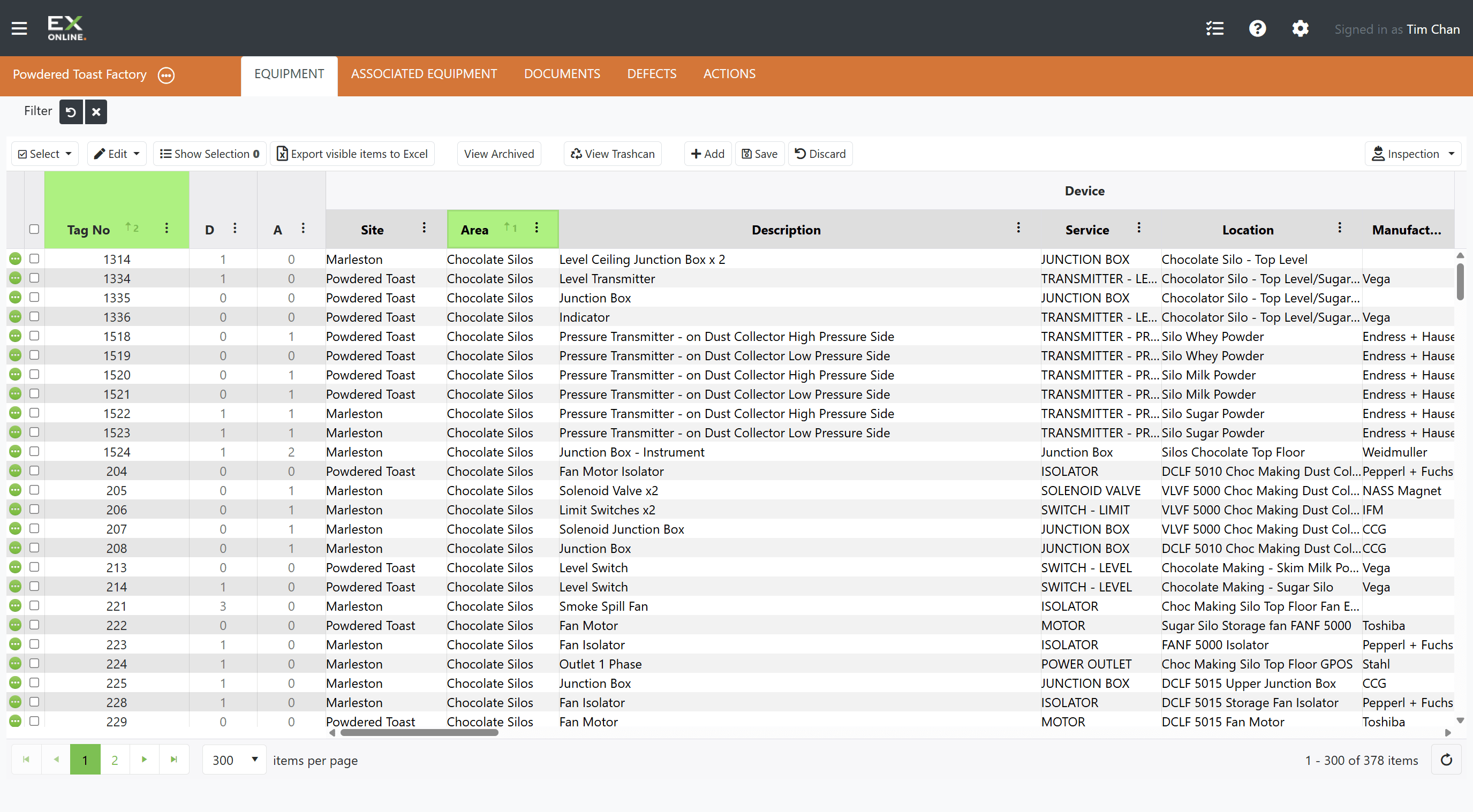Go to page 2

(115, 760)
